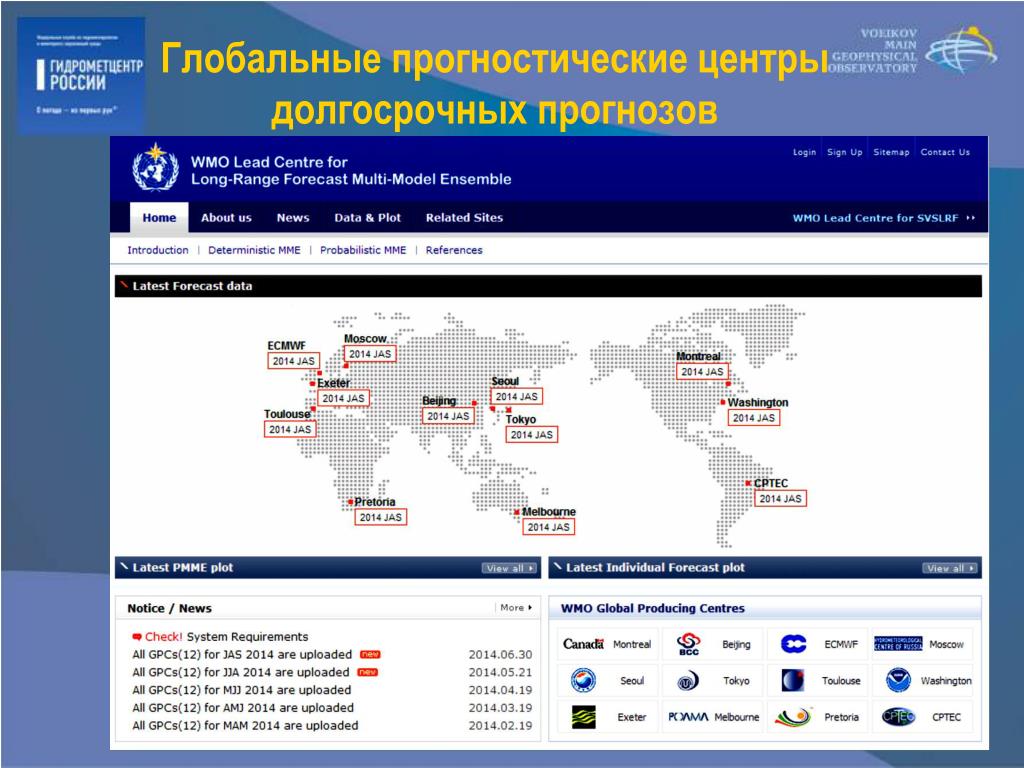Open Exeter 2014 JAS forecast box
Screen dimensions: 1024x768
(343, 398)
